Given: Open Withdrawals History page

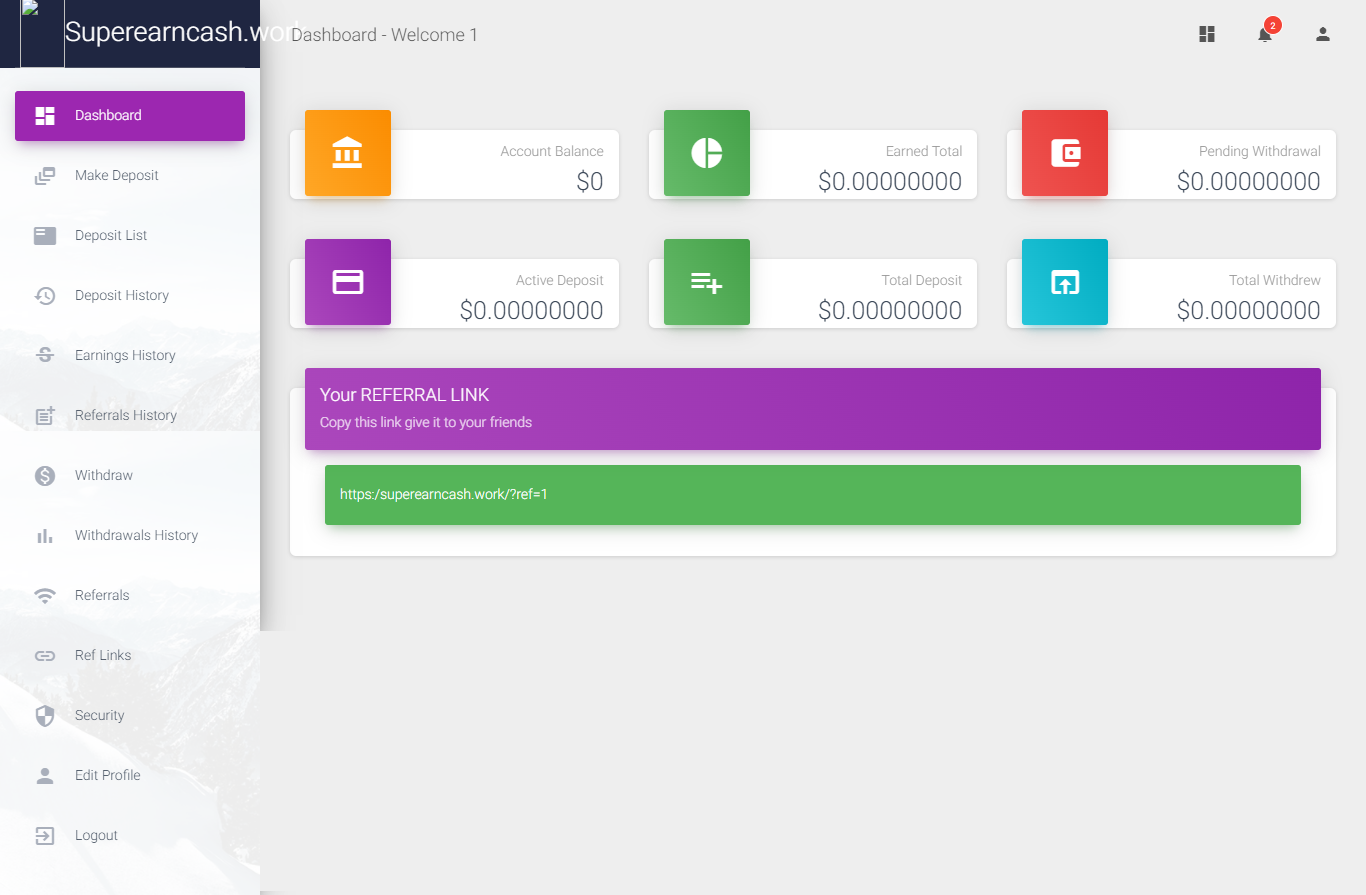Looking at the screenshot, I should click(136, 536).
